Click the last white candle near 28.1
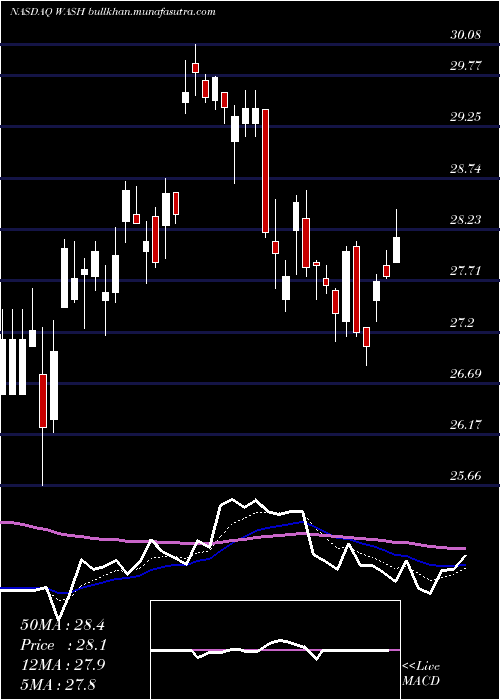 click(396, 250)
